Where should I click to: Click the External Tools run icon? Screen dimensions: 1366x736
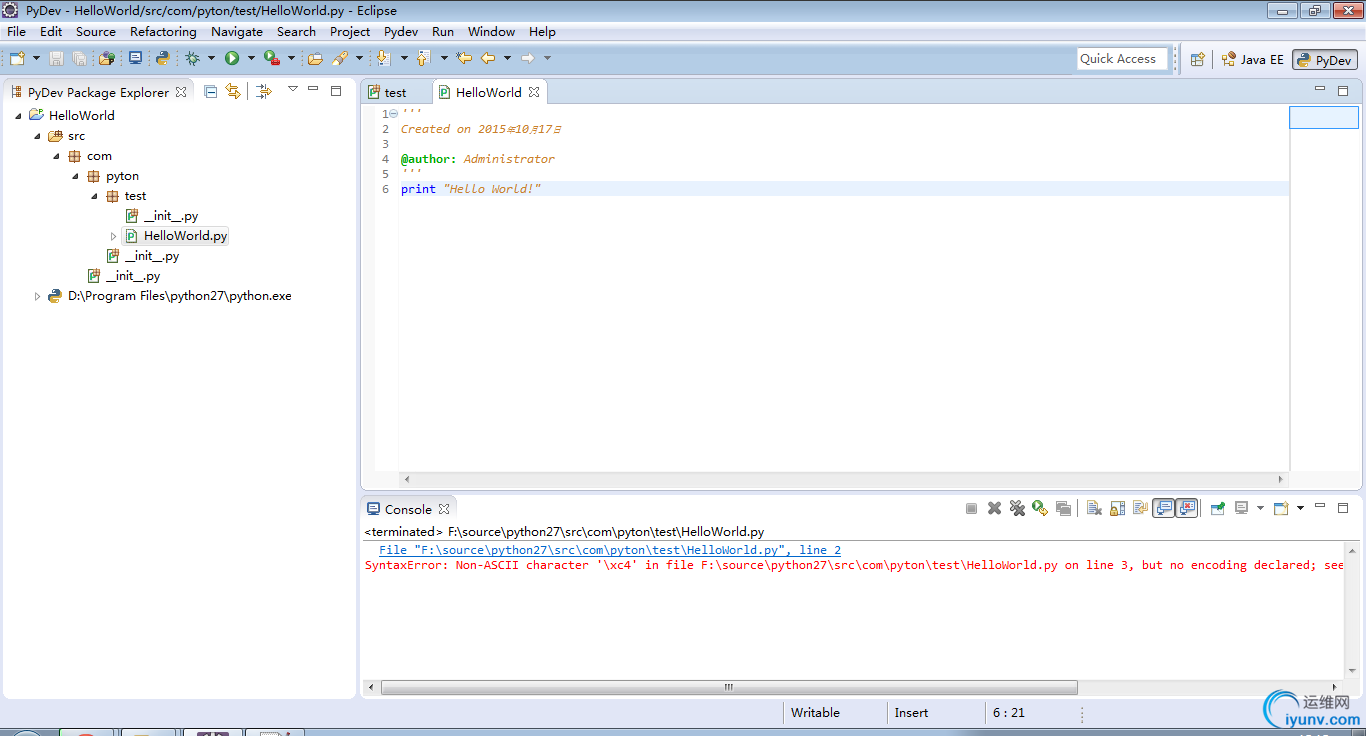point(272,59)
